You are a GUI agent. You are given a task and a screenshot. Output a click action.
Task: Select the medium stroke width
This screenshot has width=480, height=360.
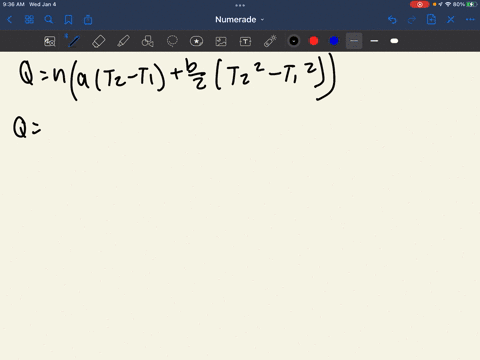point(374,41)
